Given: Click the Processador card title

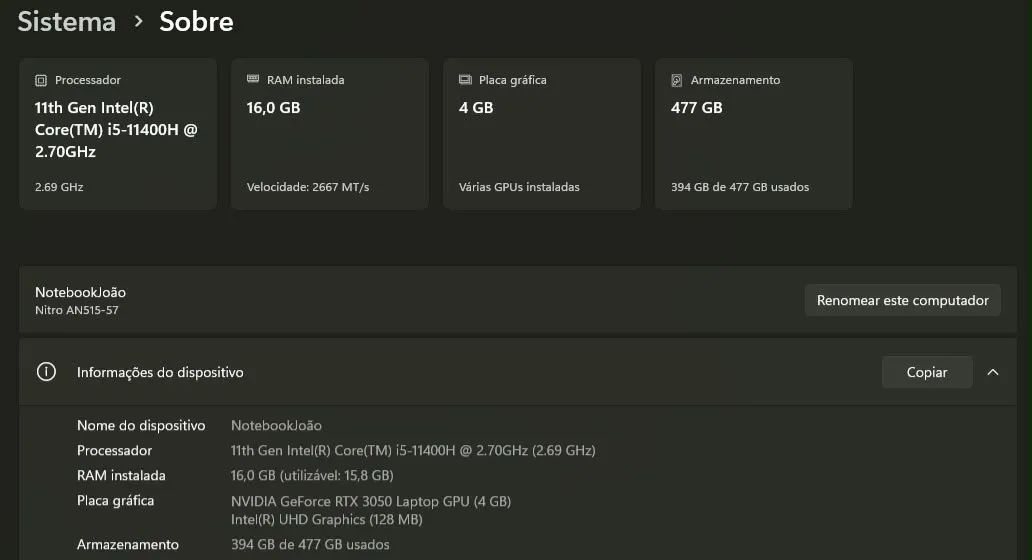Looking at the screenshot, I should [x=88, y=80].
